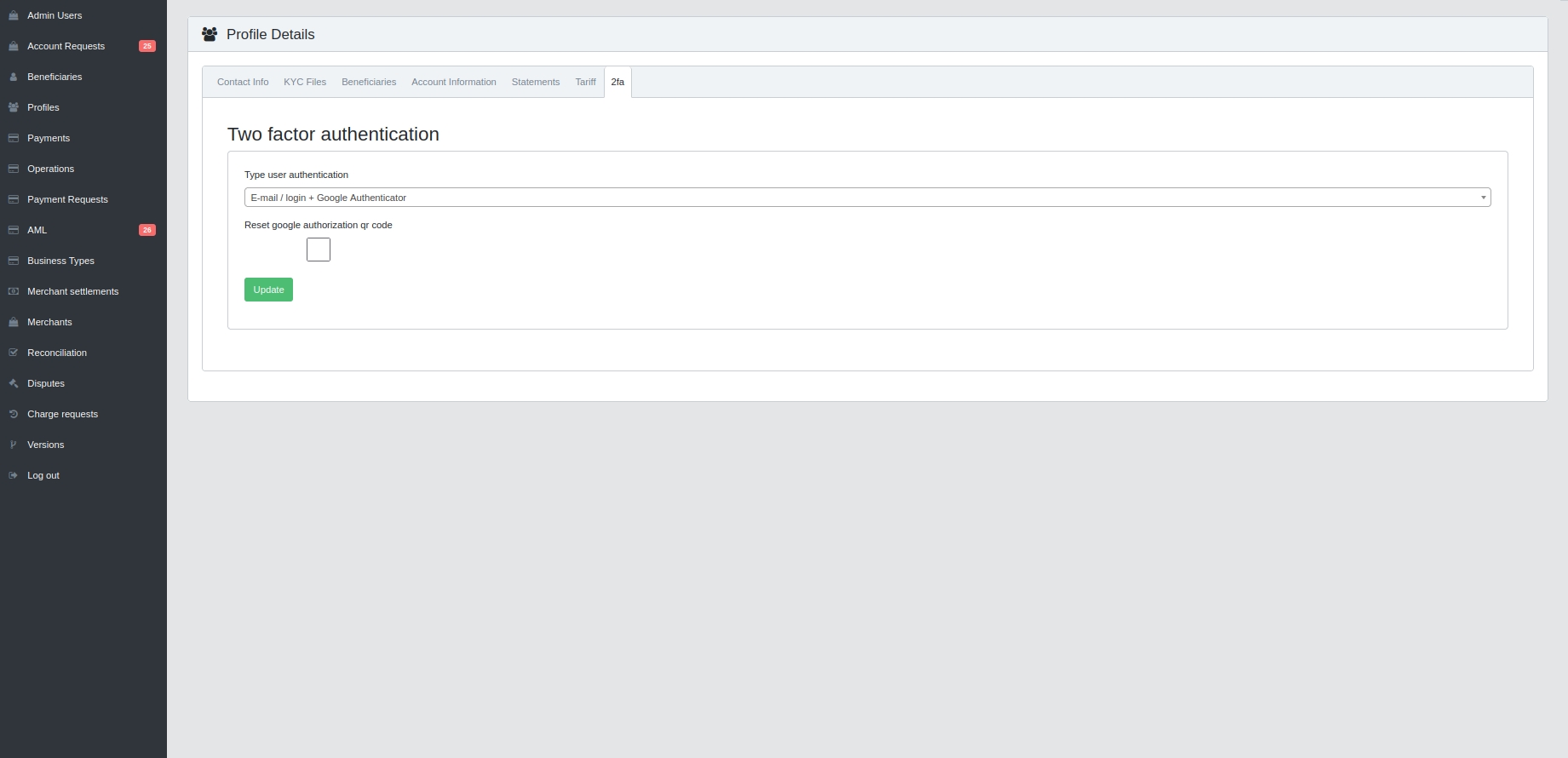Click the Profiles group icon in sidebar
This screenshot has height=758, width=1568.
point(14,107)
